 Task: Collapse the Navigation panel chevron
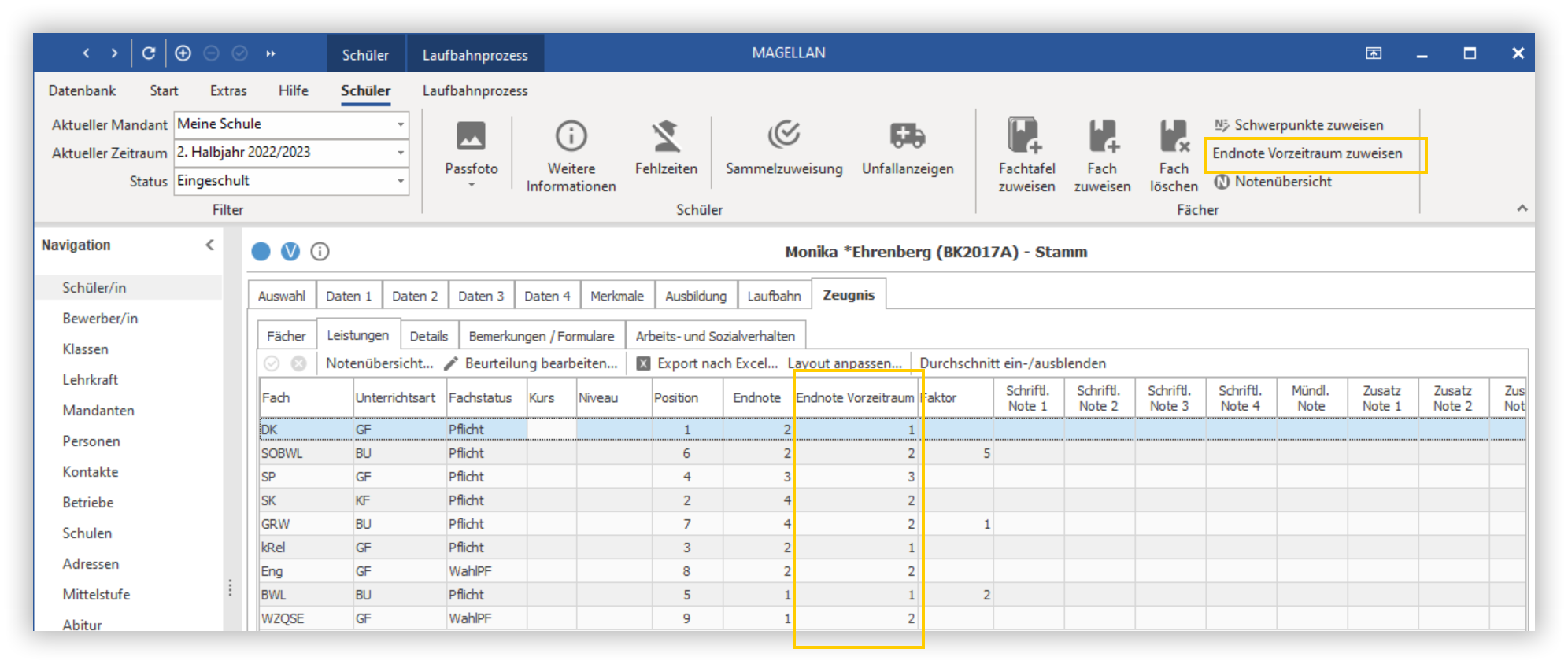click(x=209, y=245)
